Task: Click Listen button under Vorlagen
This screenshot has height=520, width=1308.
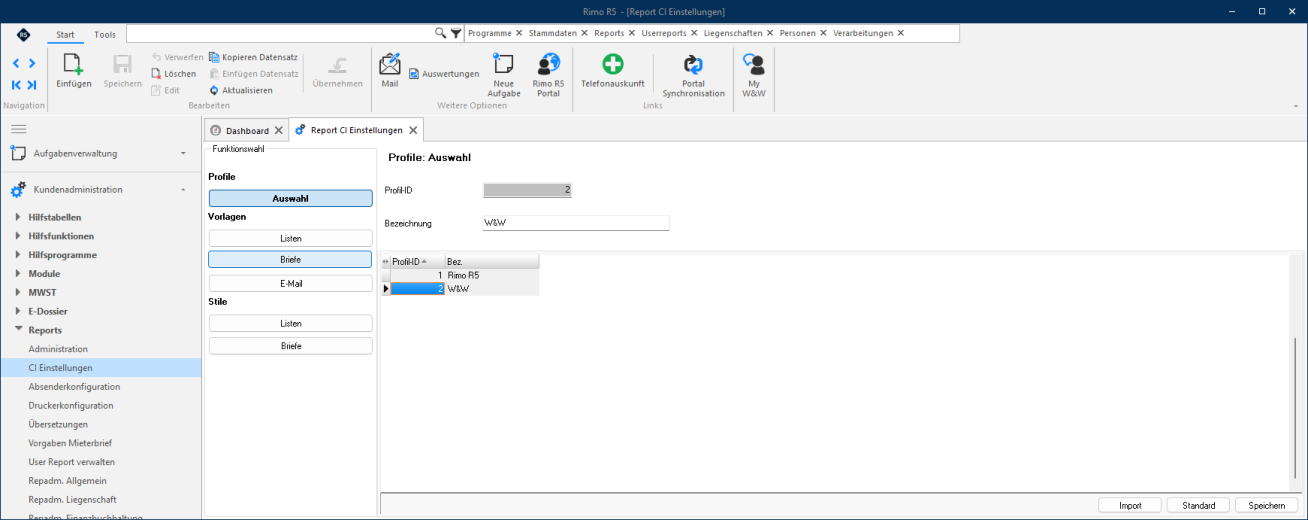Action: pyautogui.click(x=290, y=238)
